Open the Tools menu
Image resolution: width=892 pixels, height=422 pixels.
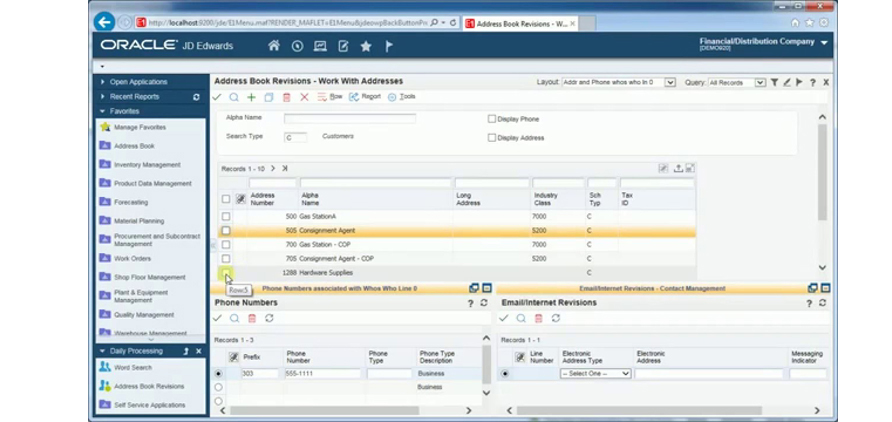click(402, 97)
